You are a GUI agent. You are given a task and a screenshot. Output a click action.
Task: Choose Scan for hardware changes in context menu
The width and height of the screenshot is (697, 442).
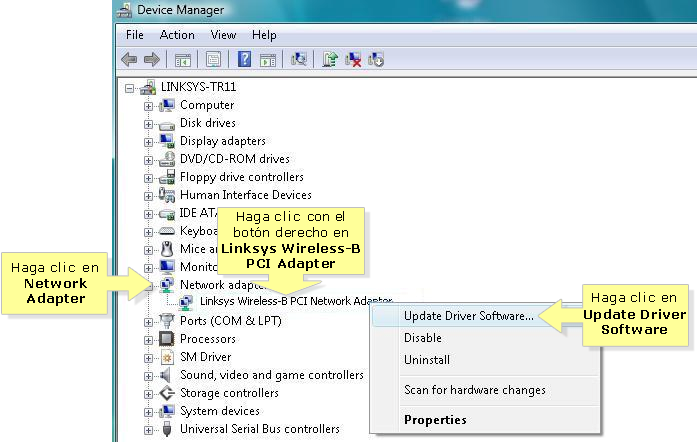475,390
